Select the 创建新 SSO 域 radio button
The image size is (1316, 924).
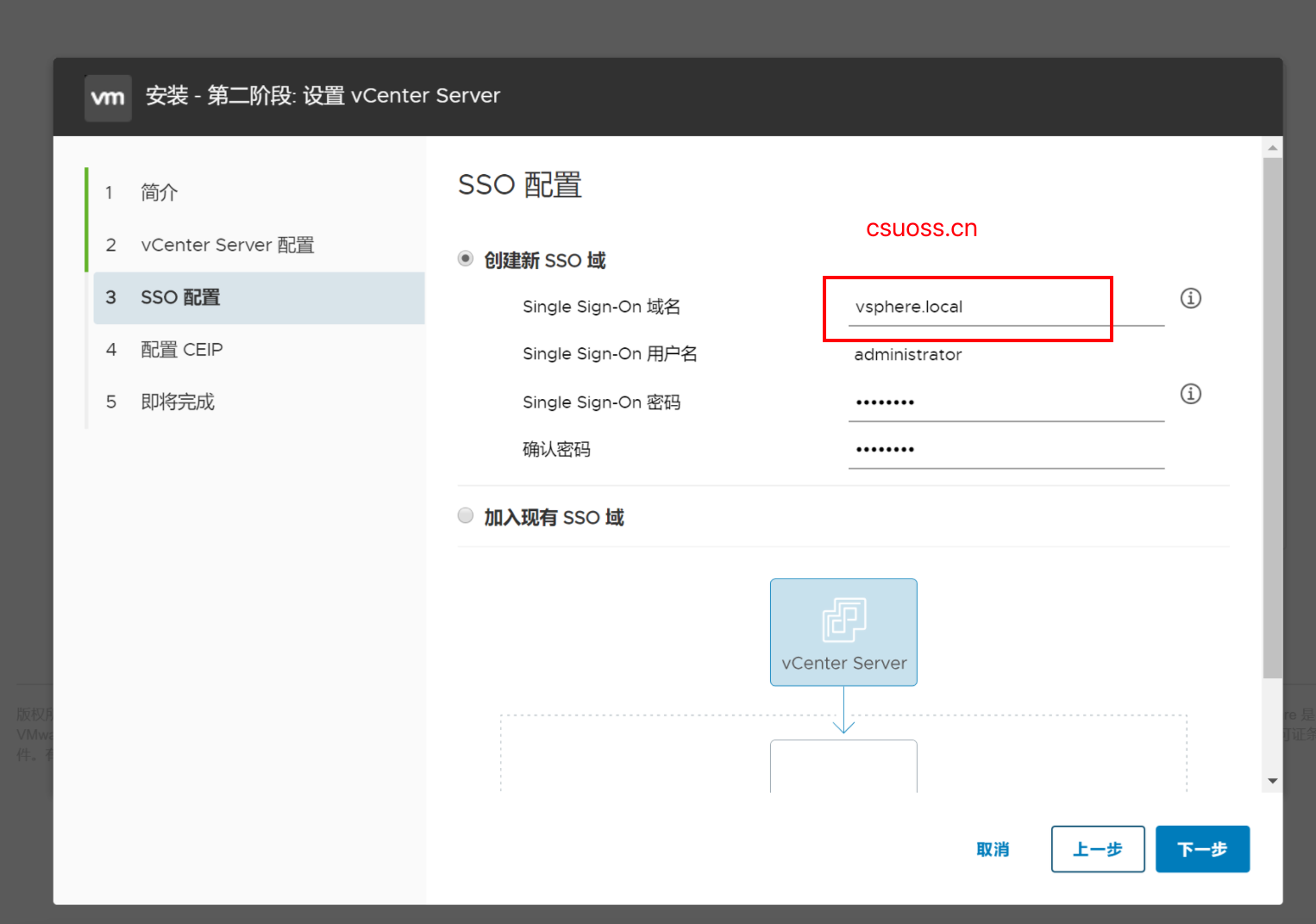466,259
